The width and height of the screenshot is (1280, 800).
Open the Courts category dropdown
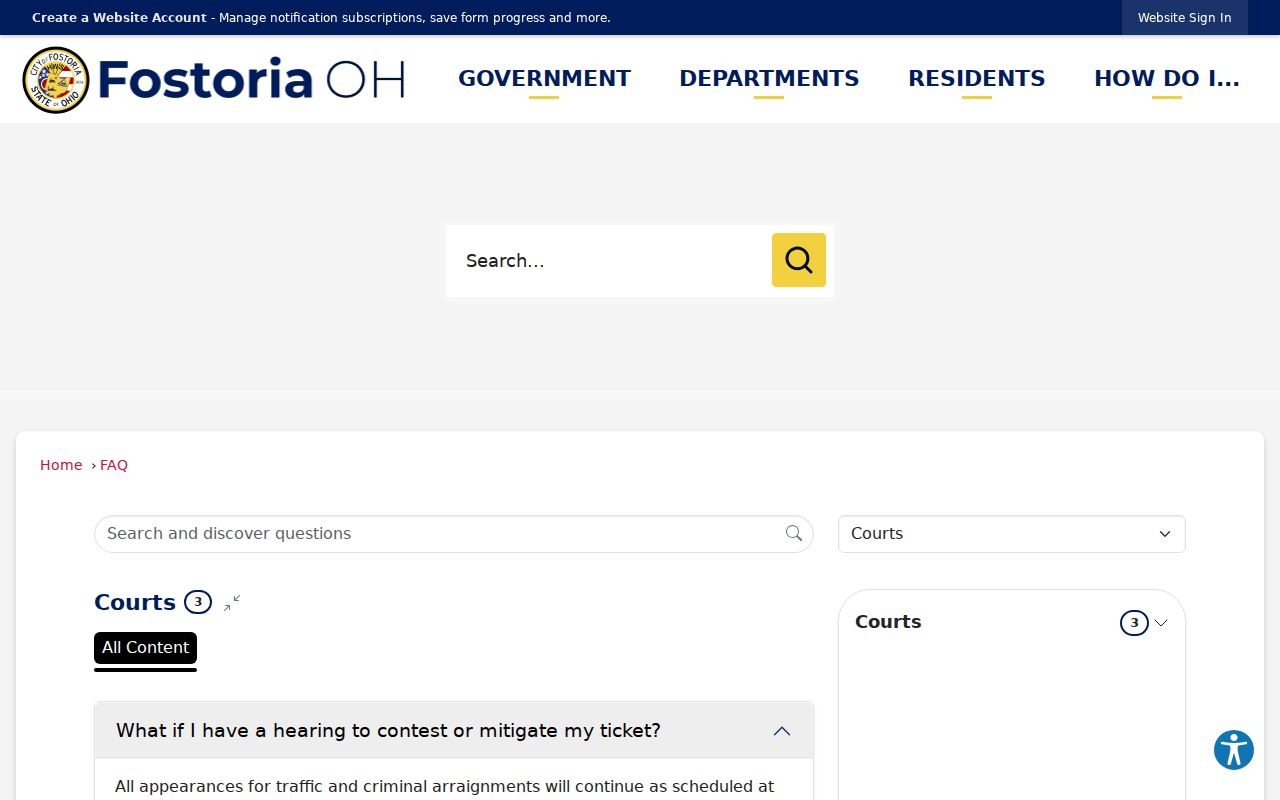point(1012,534)
